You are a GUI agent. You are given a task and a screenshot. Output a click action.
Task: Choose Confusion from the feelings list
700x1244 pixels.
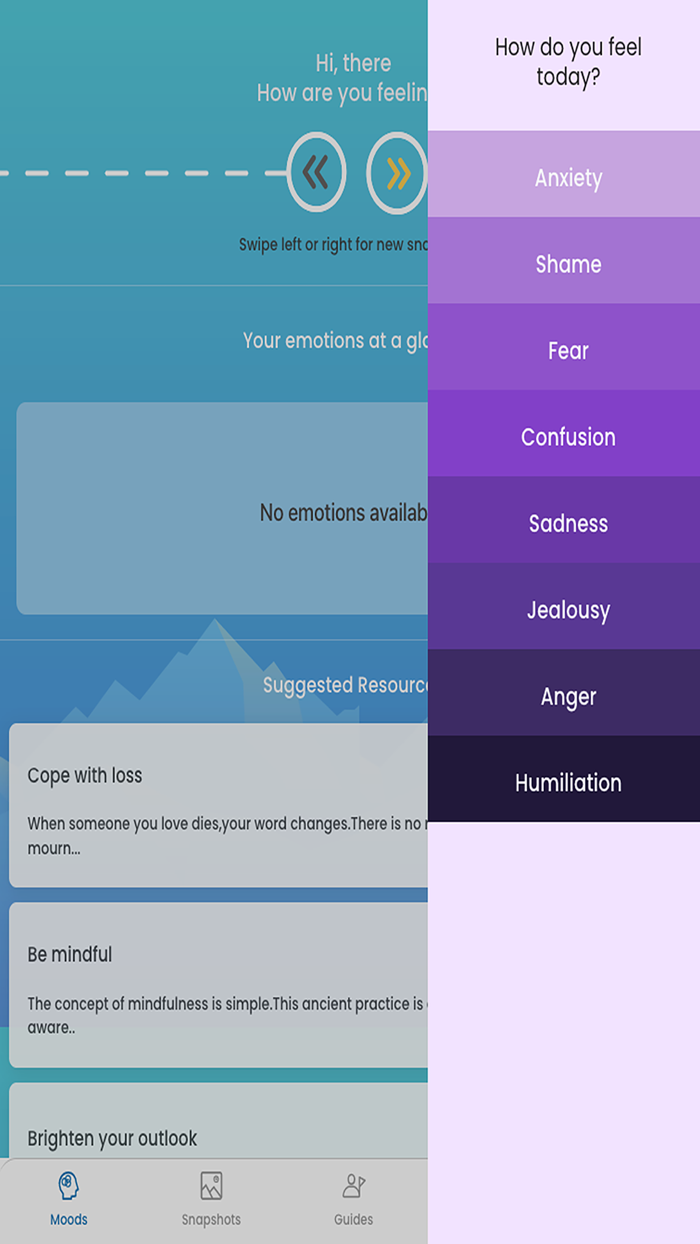point(568,436)
